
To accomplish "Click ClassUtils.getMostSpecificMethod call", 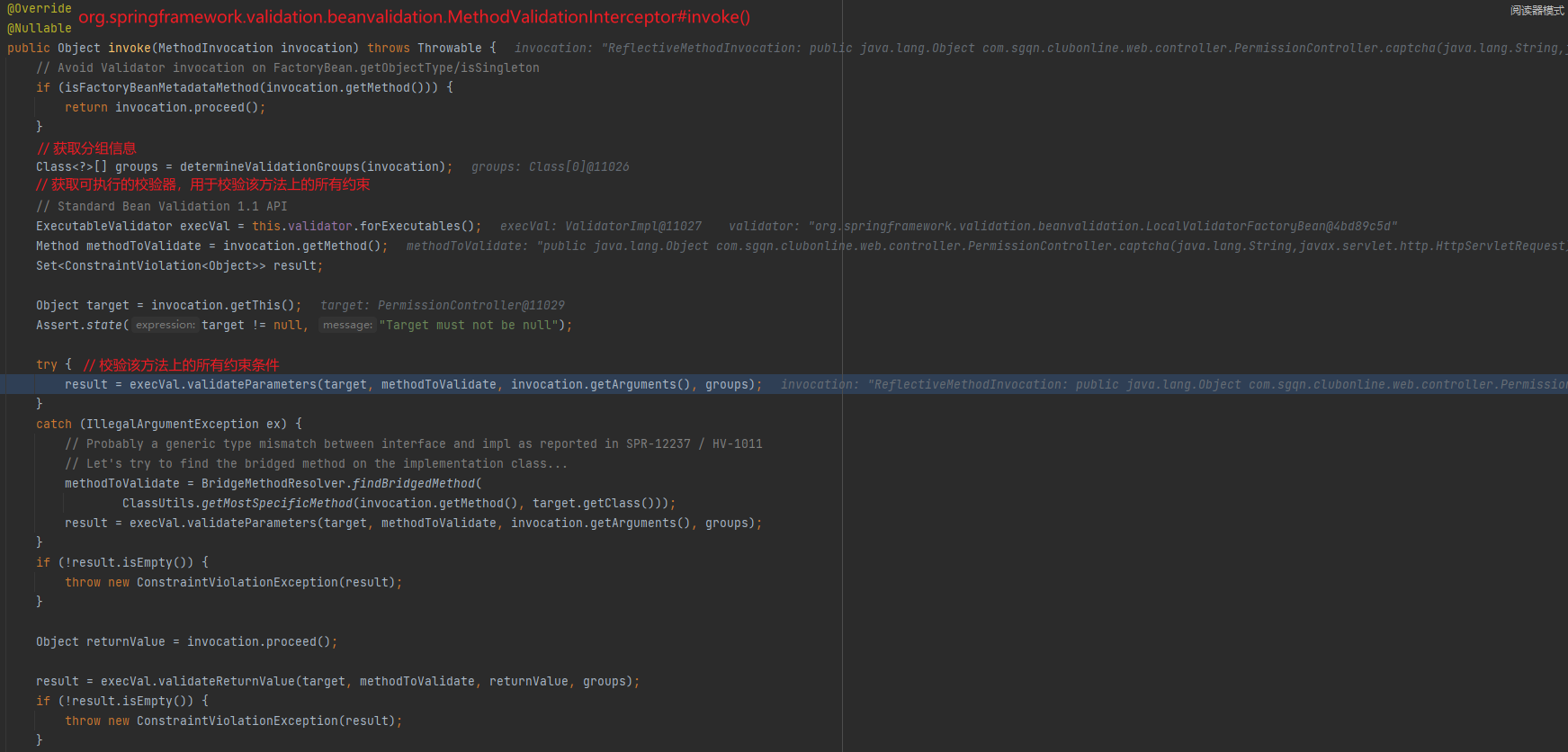I will pyautogui.click(x=396, y=503).
